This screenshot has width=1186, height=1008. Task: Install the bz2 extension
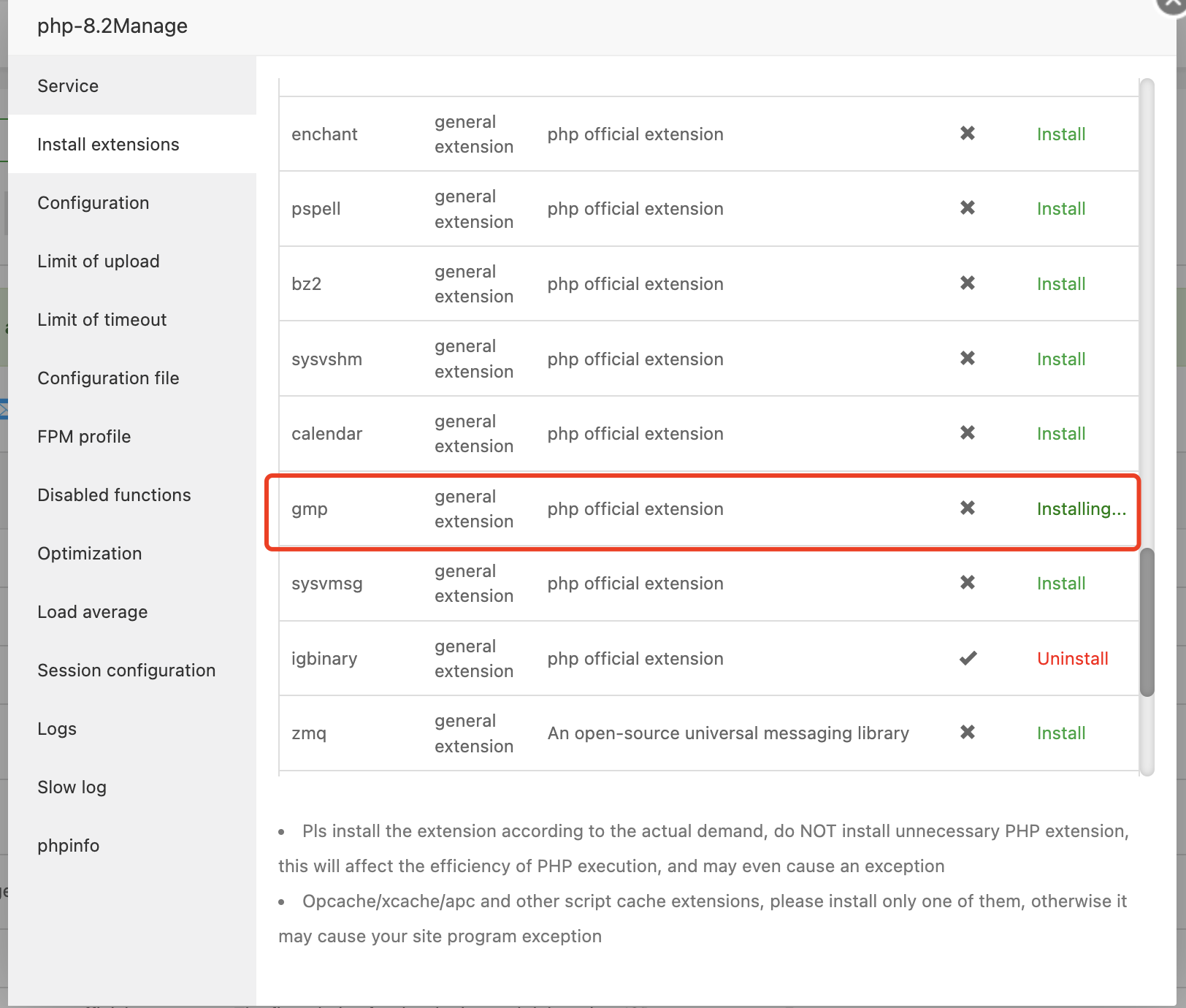coord(1061,284)
